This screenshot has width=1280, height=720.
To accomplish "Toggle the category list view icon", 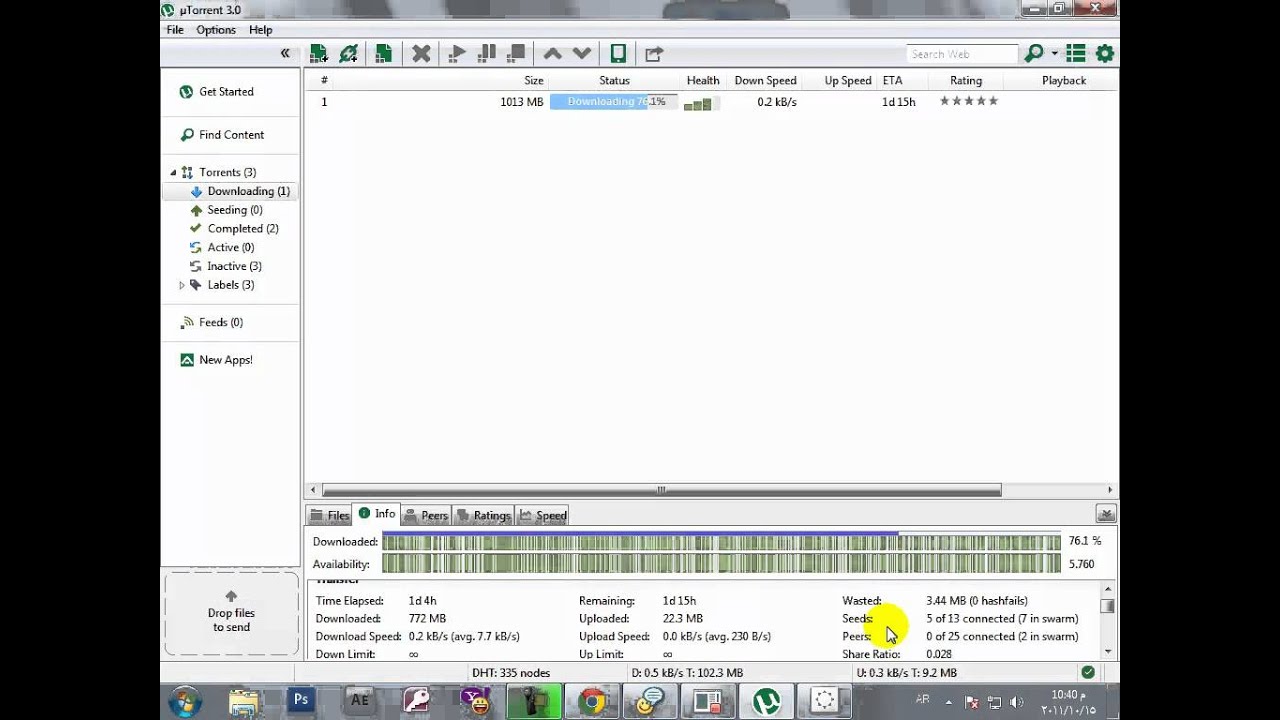I will point(1076,53).
